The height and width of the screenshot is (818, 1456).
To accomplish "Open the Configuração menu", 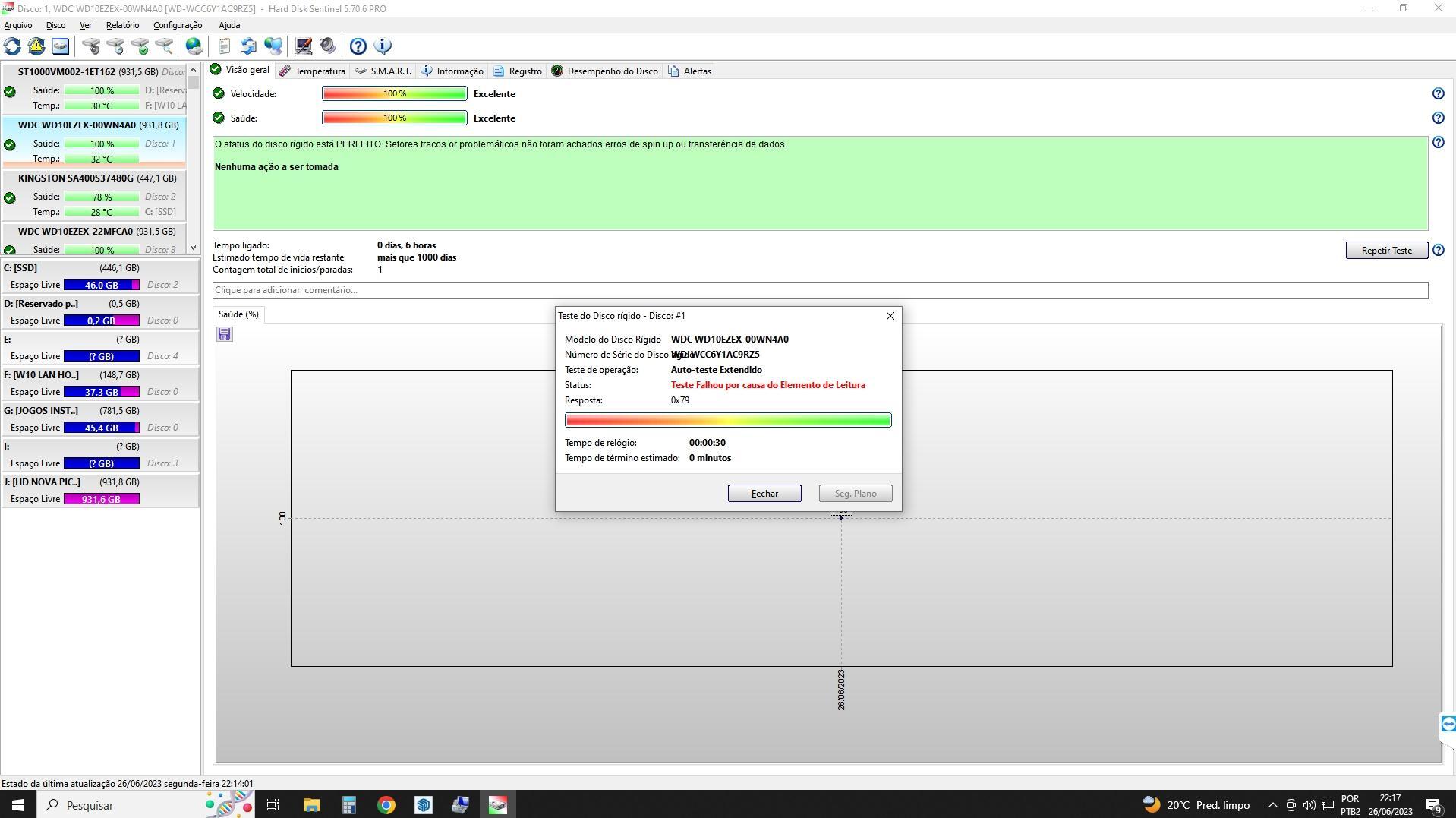I will (x=178, y=25).
